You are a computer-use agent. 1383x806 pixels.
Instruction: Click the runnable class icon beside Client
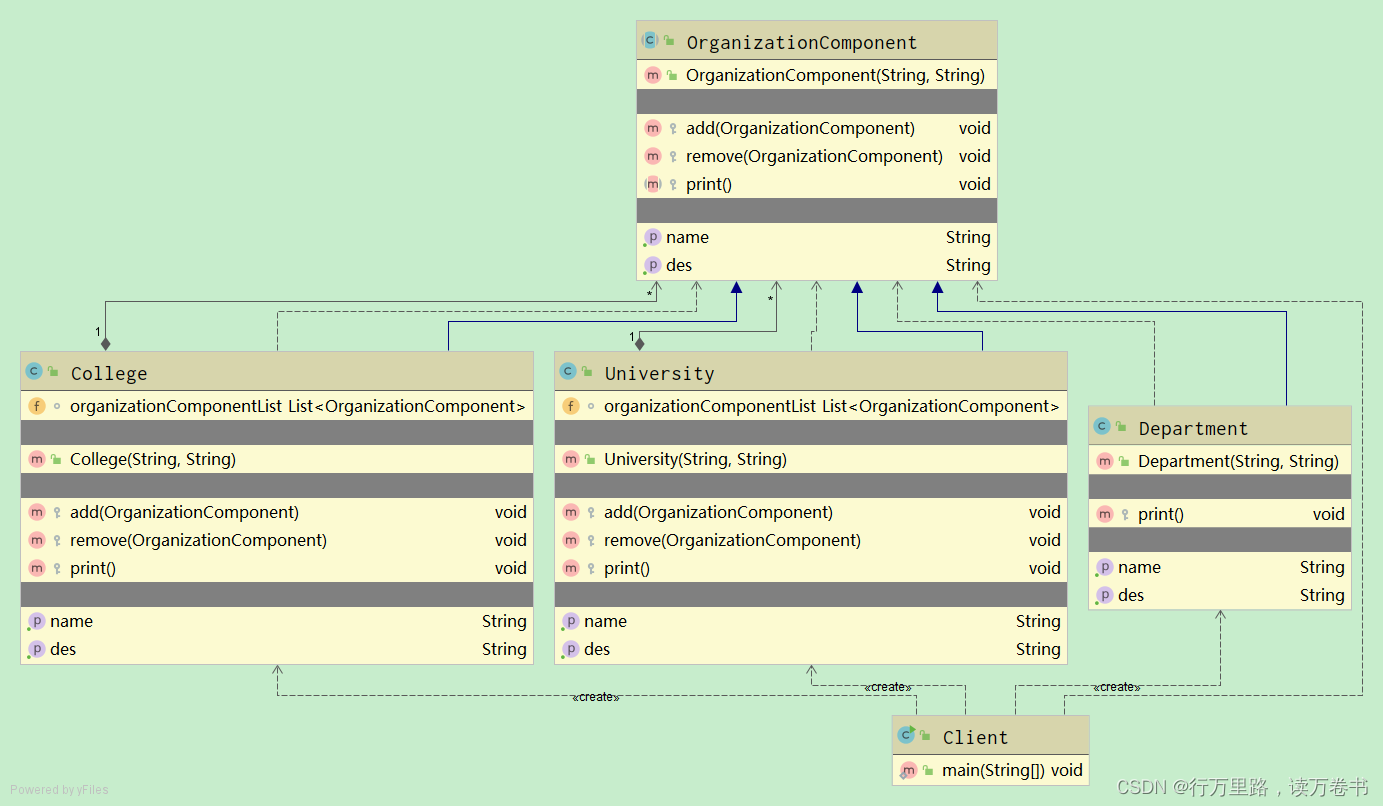click(x=906, y=736)
